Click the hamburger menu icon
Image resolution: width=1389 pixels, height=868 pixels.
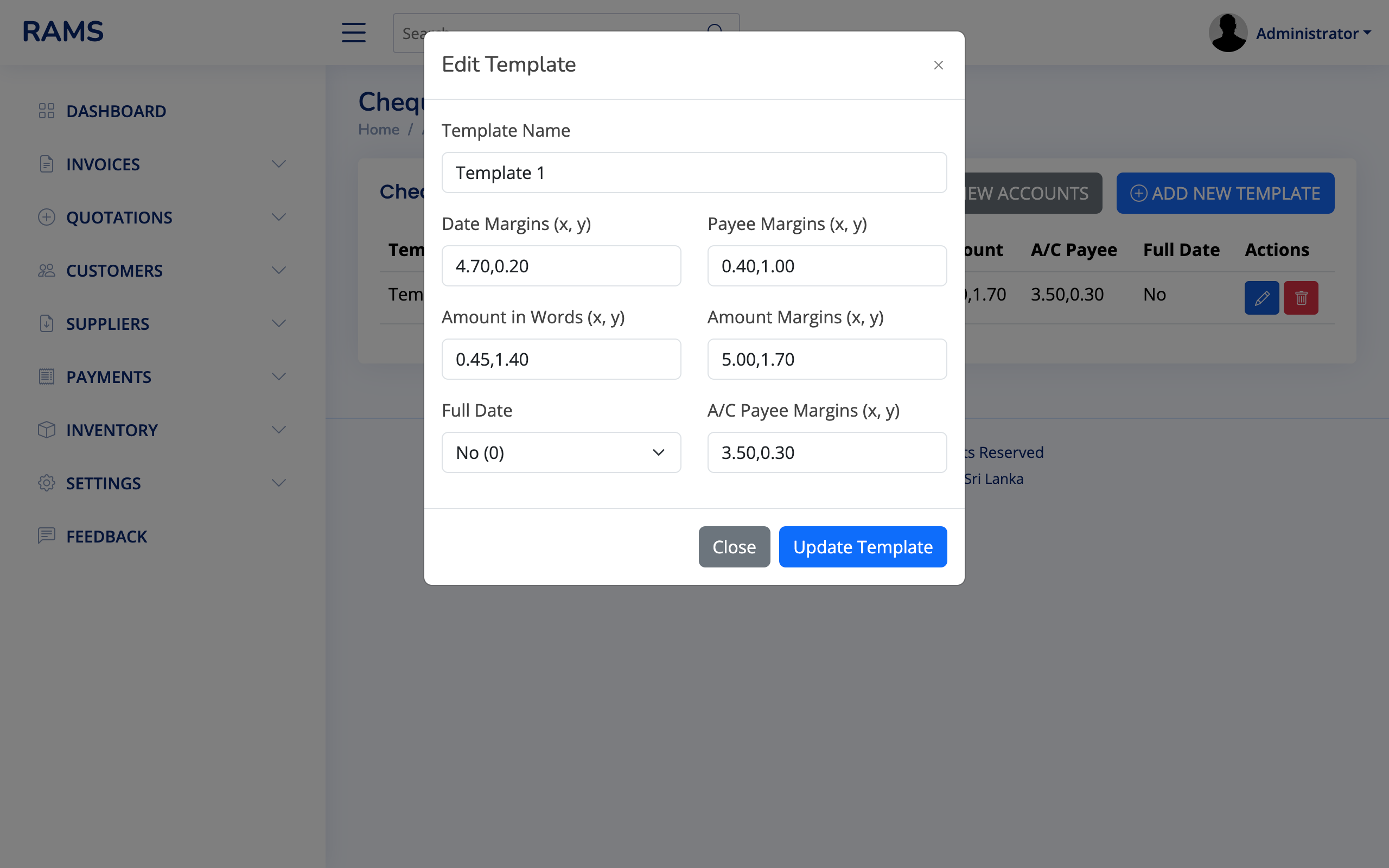[354, 33]
